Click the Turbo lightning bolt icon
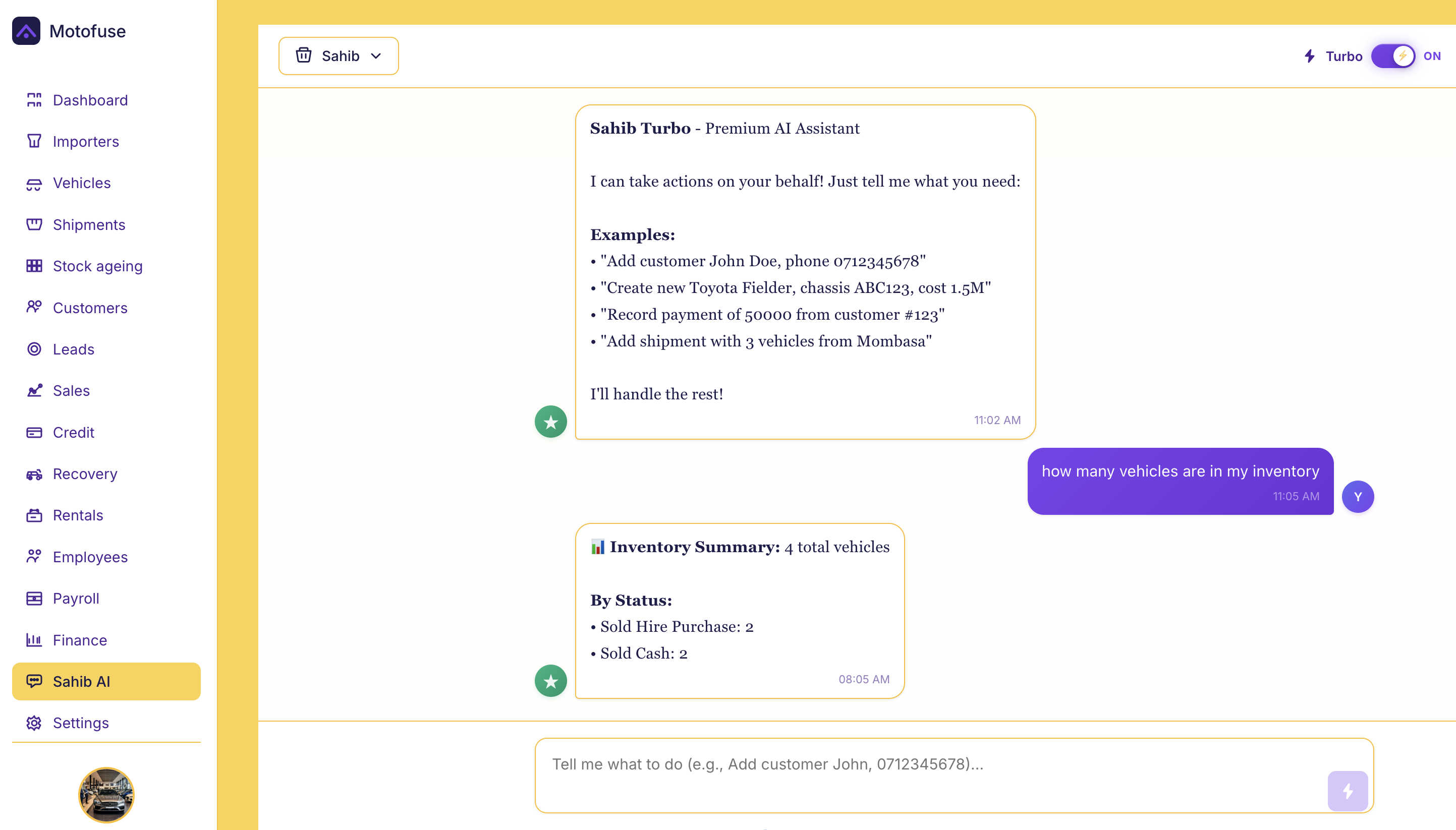Image resolution: width=1456 pixels, height=830 pixels. click(x=1310, y=56)
